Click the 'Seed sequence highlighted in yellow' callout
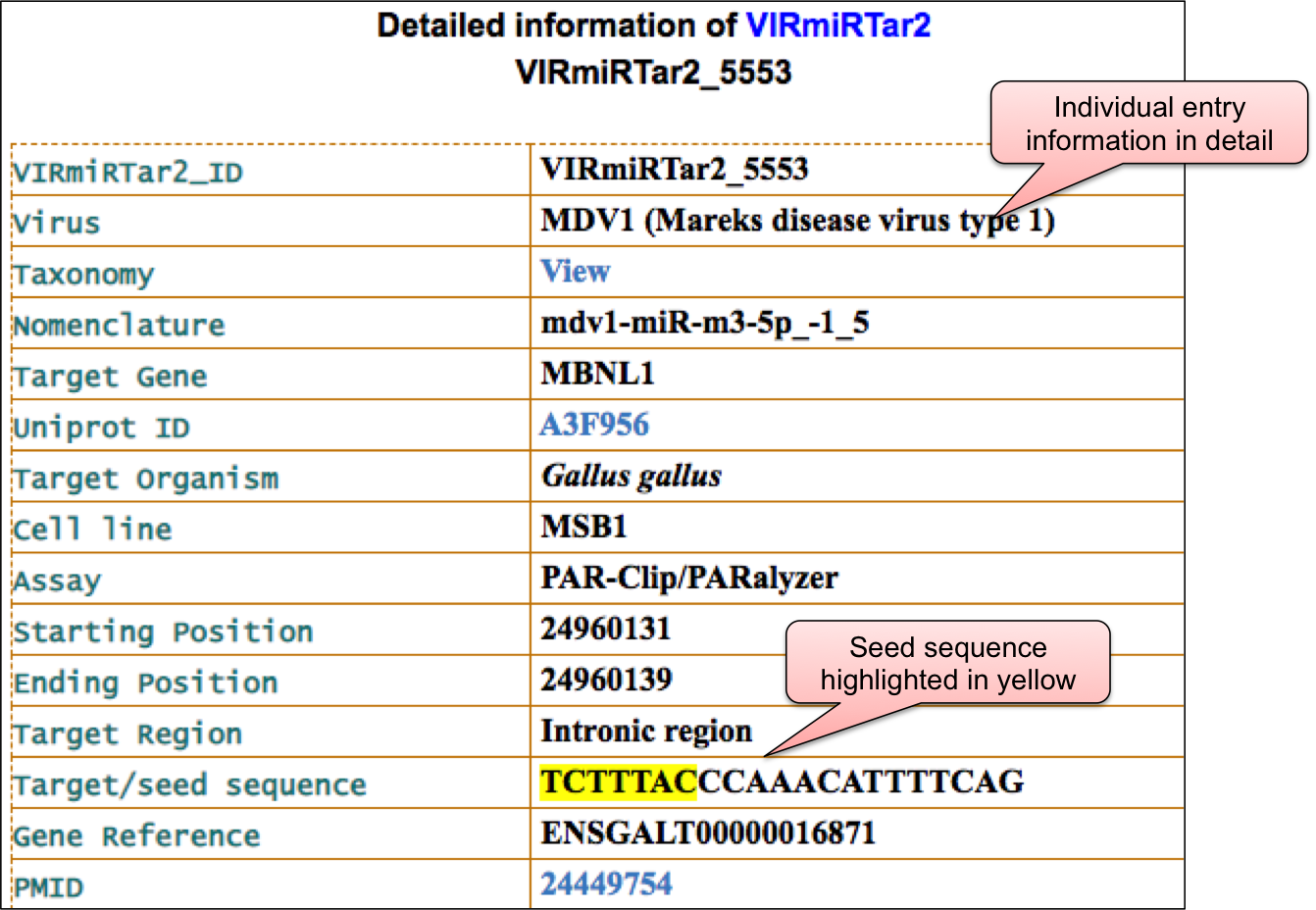The height and width of the screenshot is (910, 1316). pos(947,664)
